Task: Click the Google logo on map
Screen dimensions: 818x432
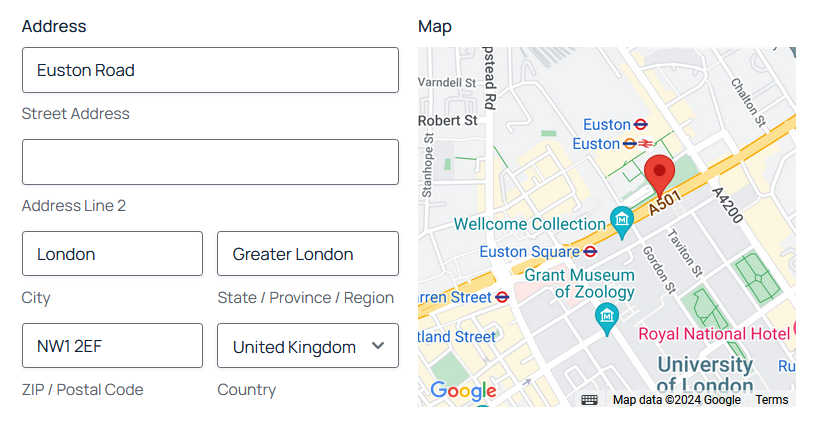Action: (x=463, y=391)
